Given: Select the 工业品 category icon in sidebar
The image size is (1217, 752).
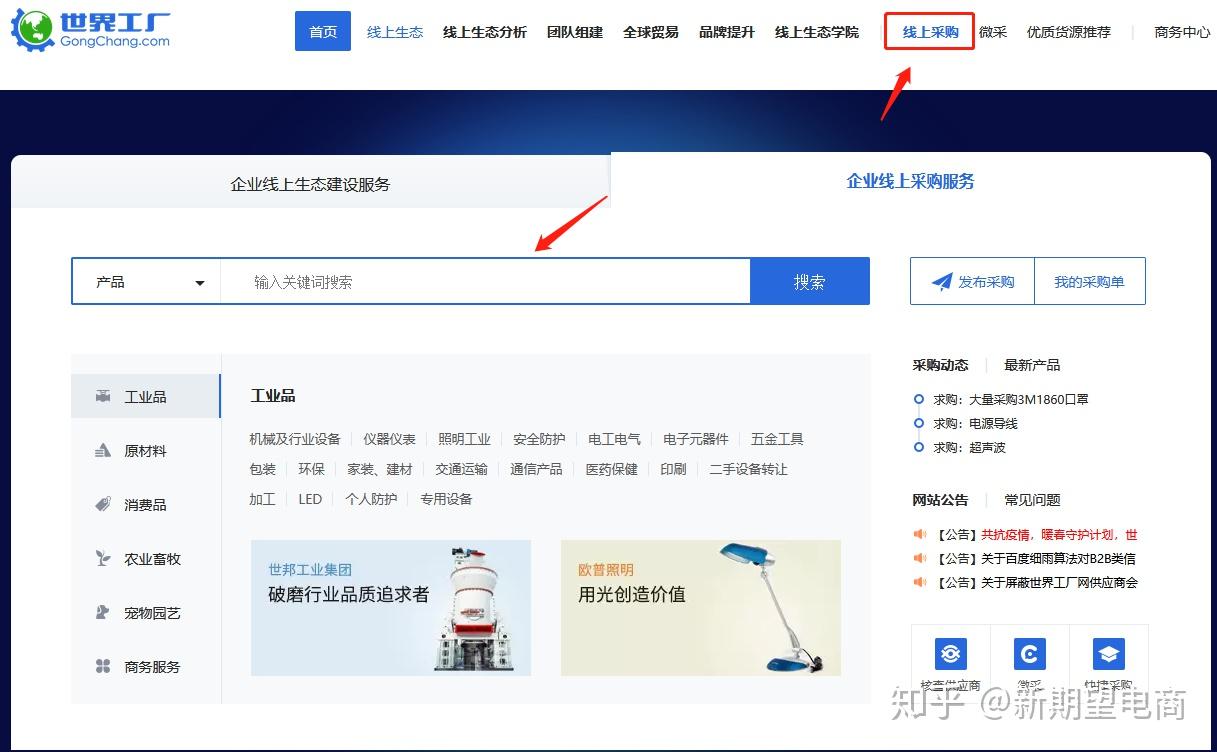Looking at the screenshot, I should click(103, 397).
